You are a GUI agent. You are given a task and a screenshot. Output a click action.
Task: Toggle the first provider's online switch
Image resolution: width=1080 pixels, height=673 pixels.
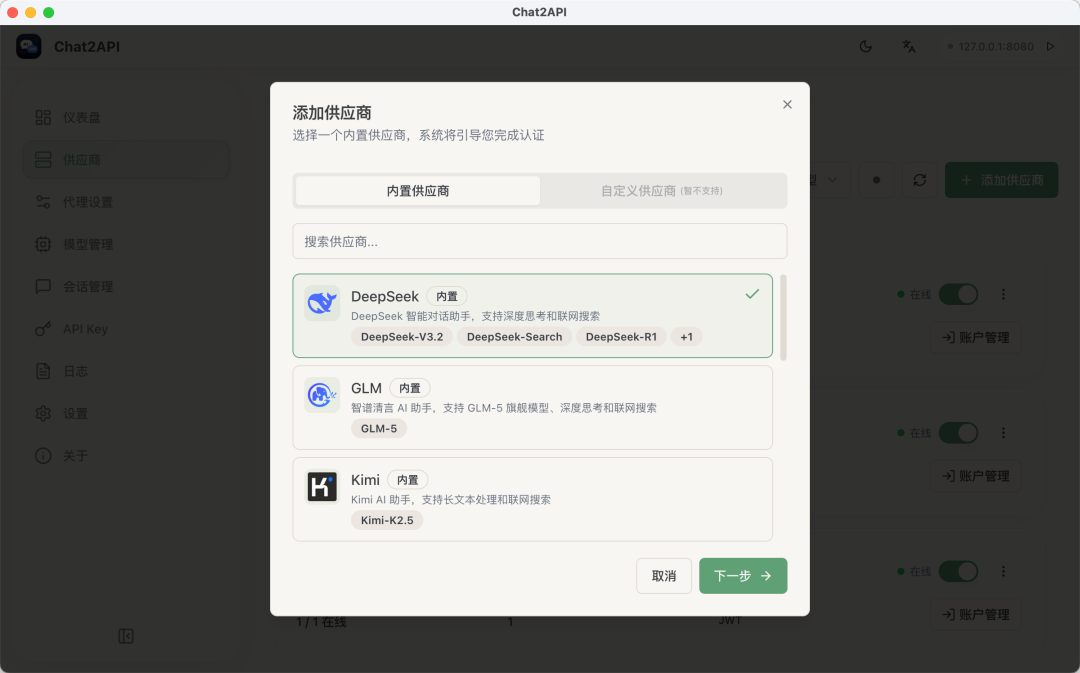pos(958,294)
